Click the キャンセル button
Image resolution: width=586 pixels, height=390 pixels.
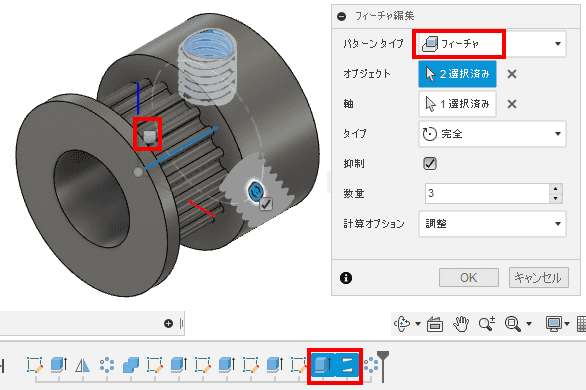click(539, 278)
